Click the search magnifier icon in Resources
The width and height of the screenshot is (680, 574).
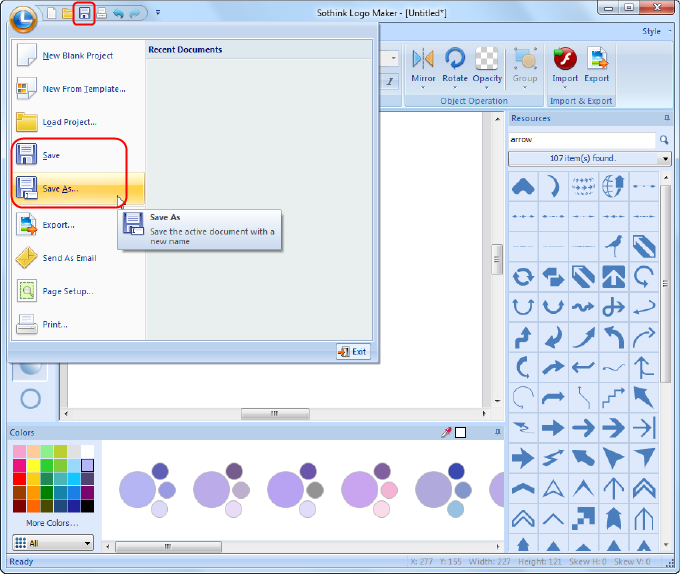pyautogui.click(x=664, y=140)
